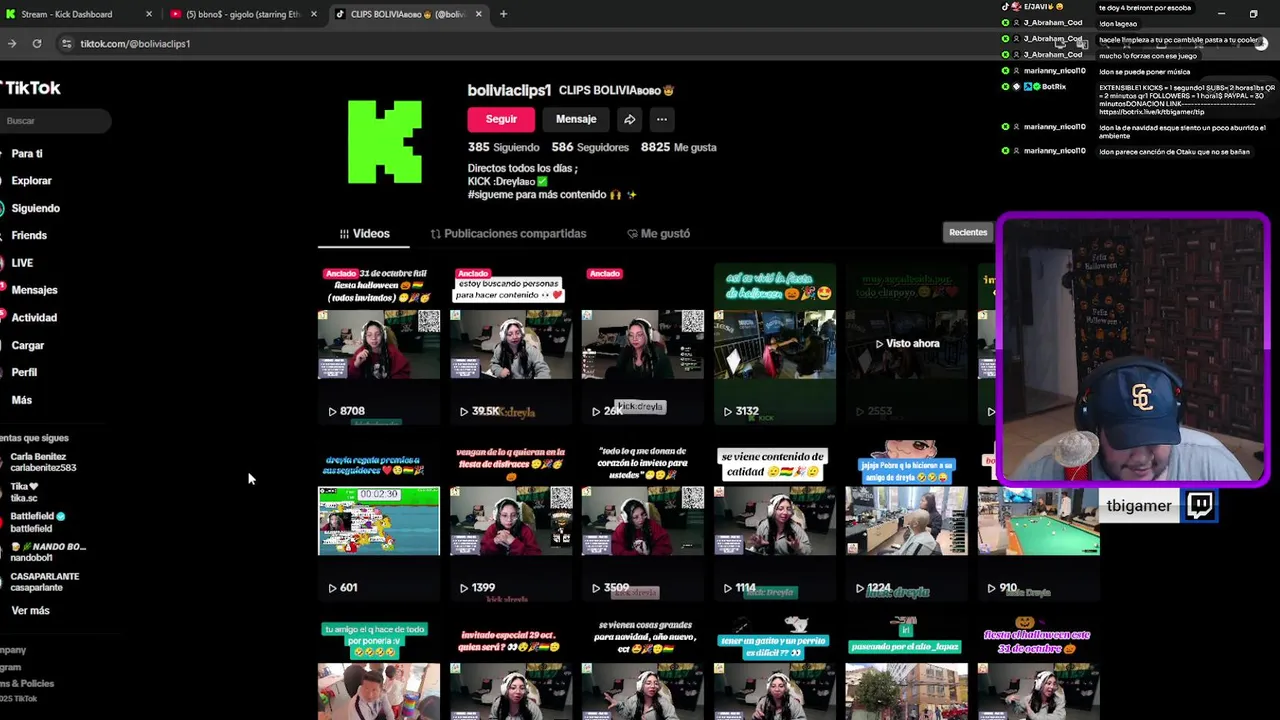Click the TikTok logo in sidebar
The width and height of the screenshot is (1280, 720).
click(30, 88)
